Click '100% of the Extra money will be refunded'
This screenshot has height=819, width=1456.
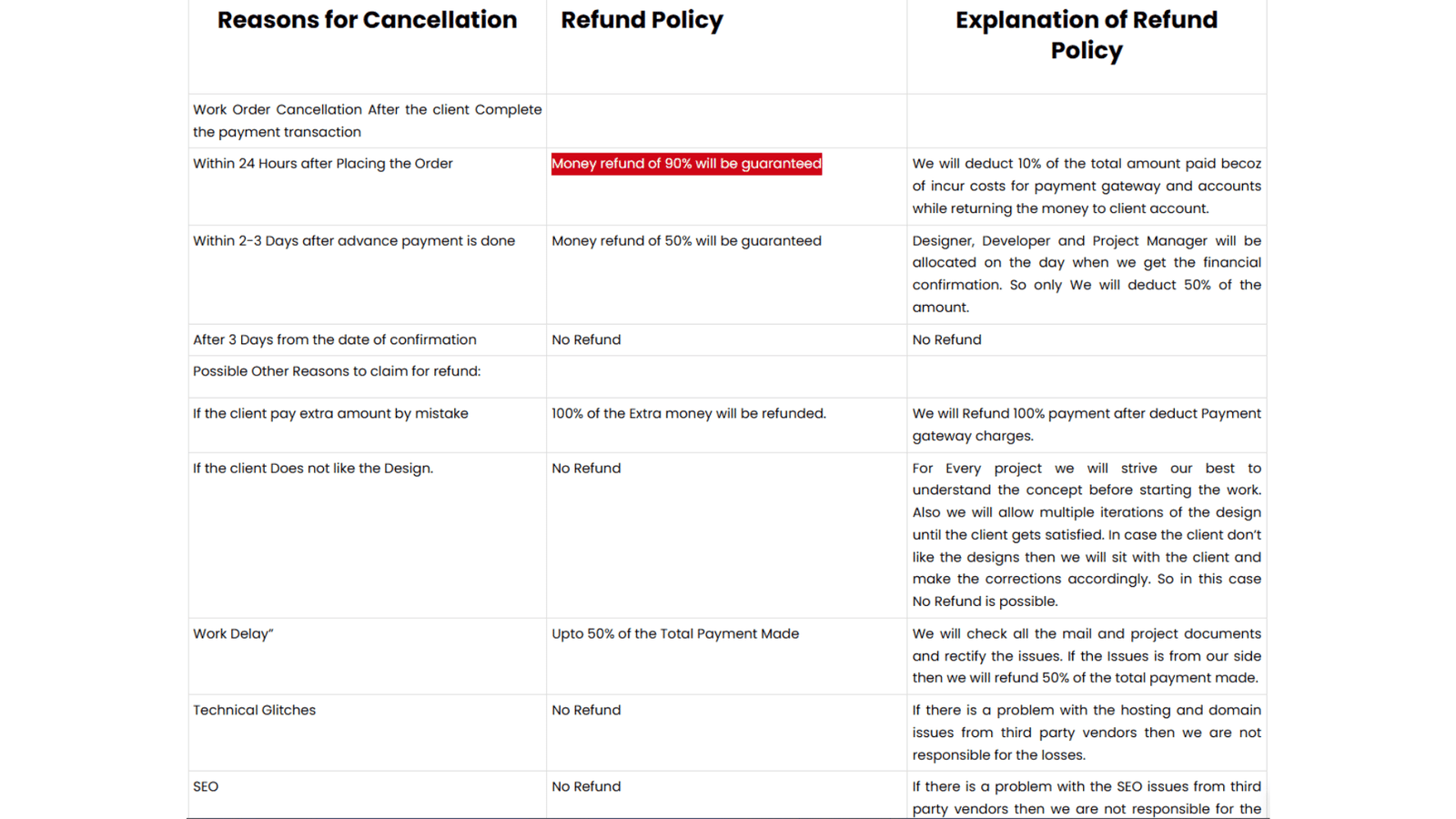(x=689, y=413)
